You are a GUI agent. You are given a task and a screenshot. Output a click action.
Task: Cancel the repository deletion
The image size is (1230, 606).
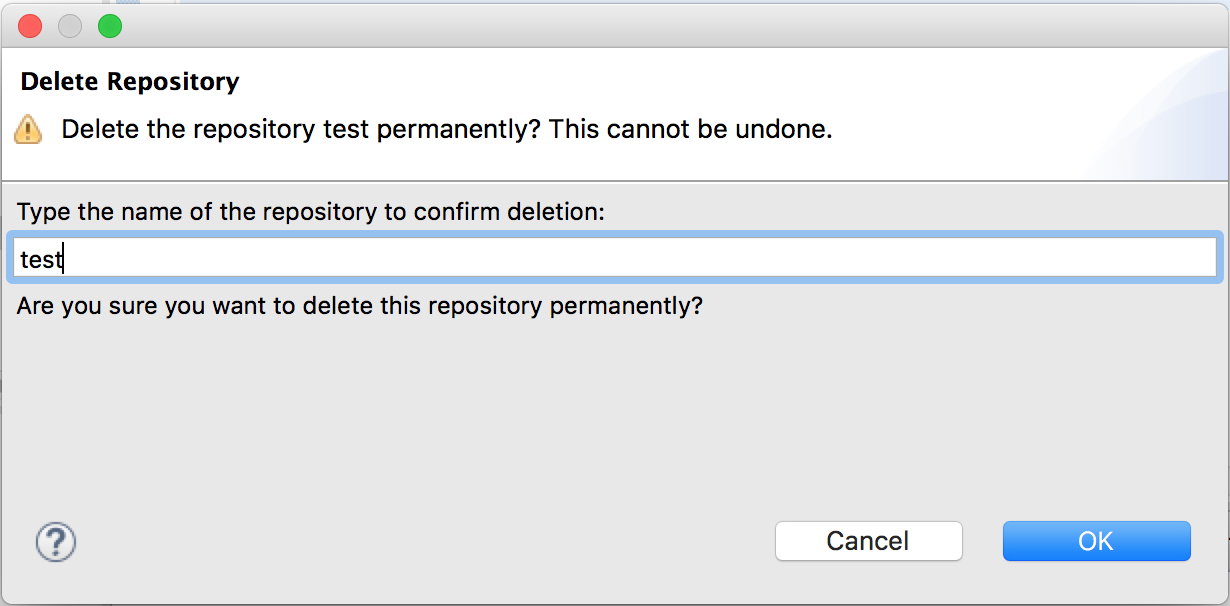tap(868, 541)
